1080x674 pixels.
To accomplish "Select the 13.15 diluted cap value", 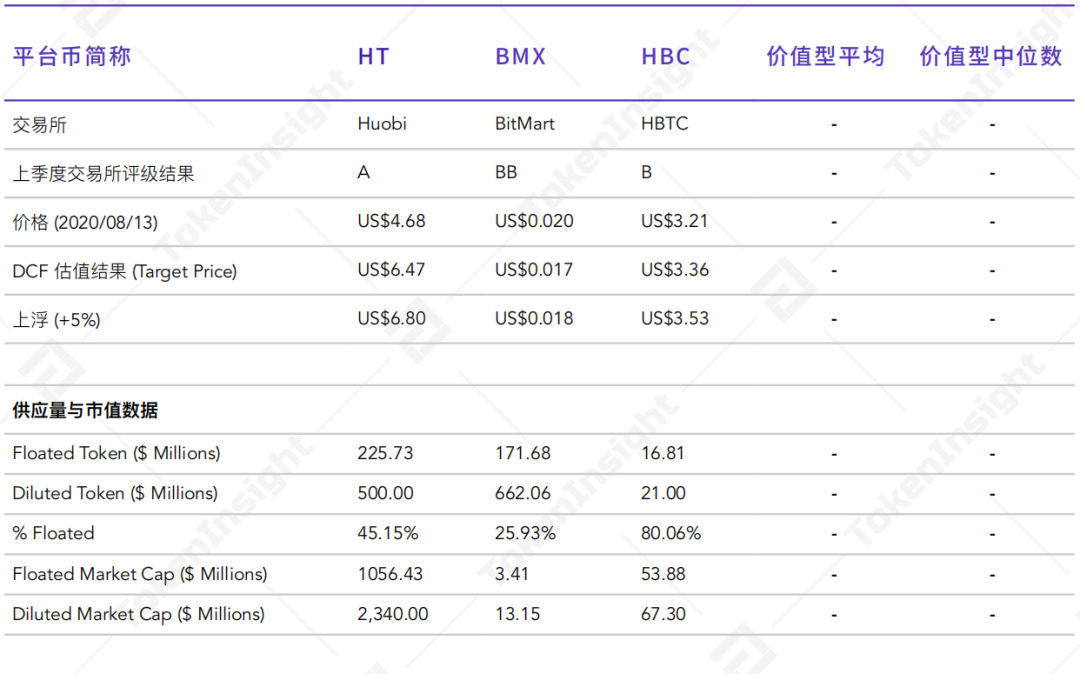I will 517,614.
